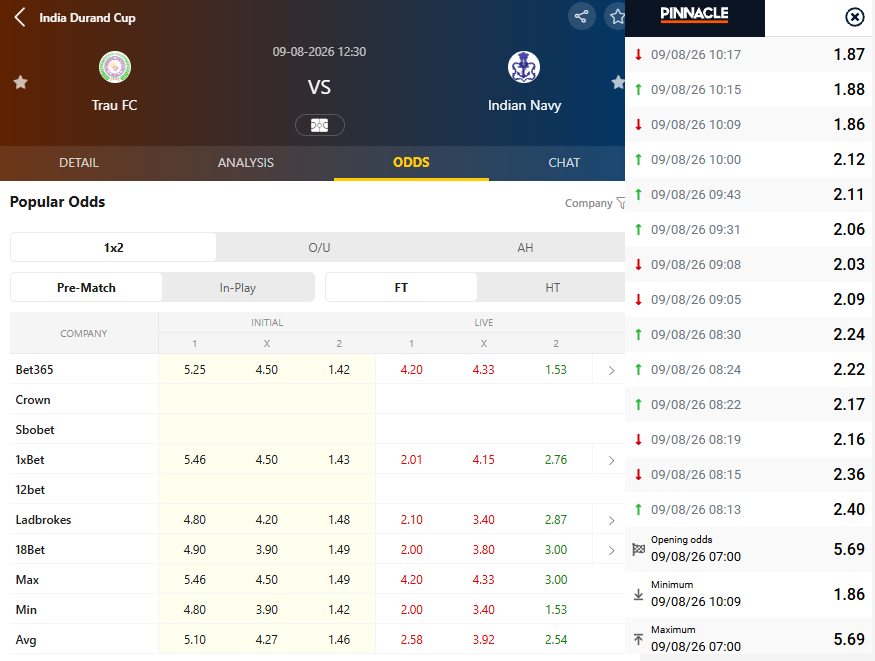Select the AH market tab

pos(525,247)
